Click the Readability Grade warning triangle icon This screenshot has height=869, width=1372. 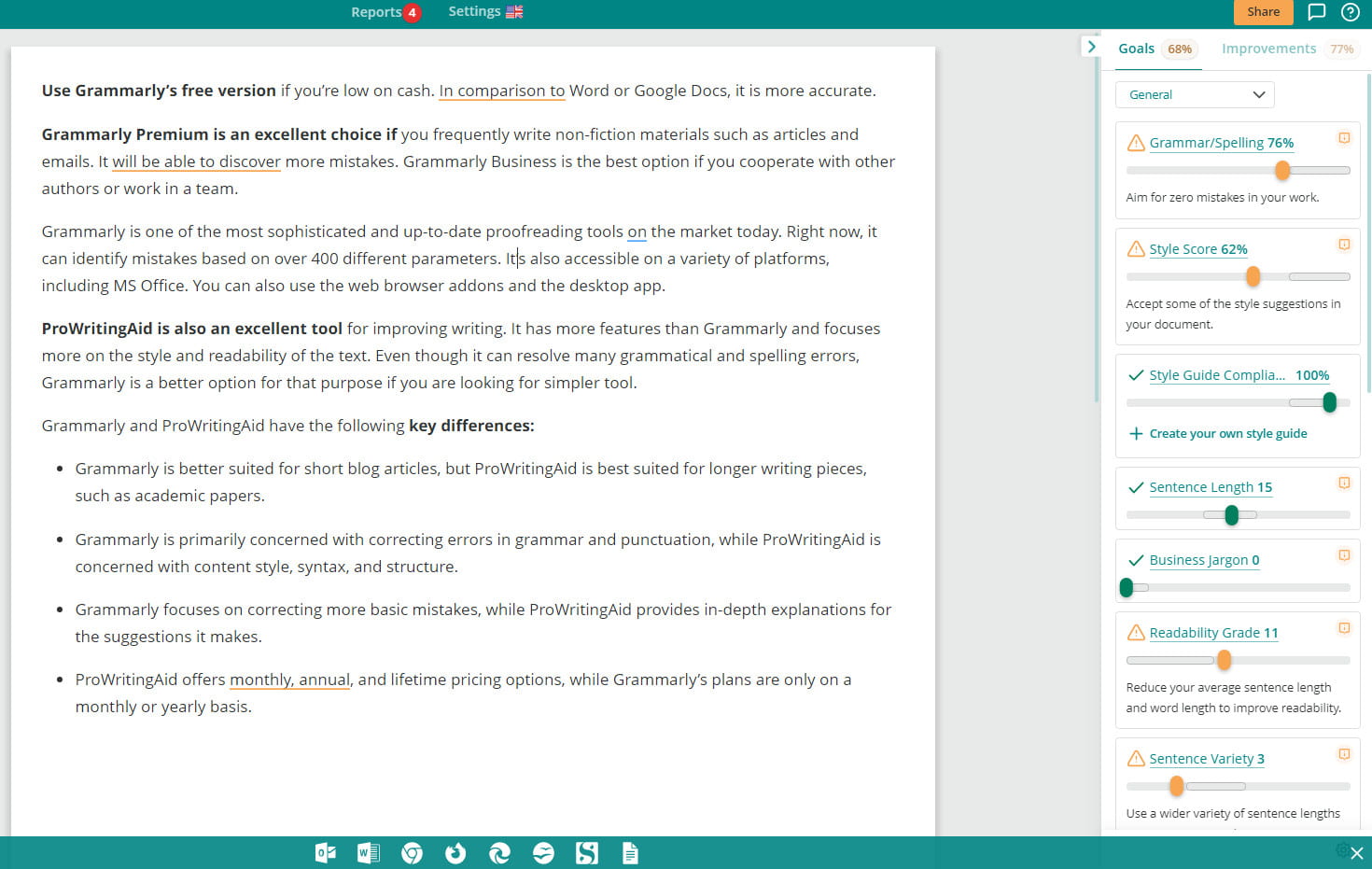pyautogui.click(x=1136, y=633)
